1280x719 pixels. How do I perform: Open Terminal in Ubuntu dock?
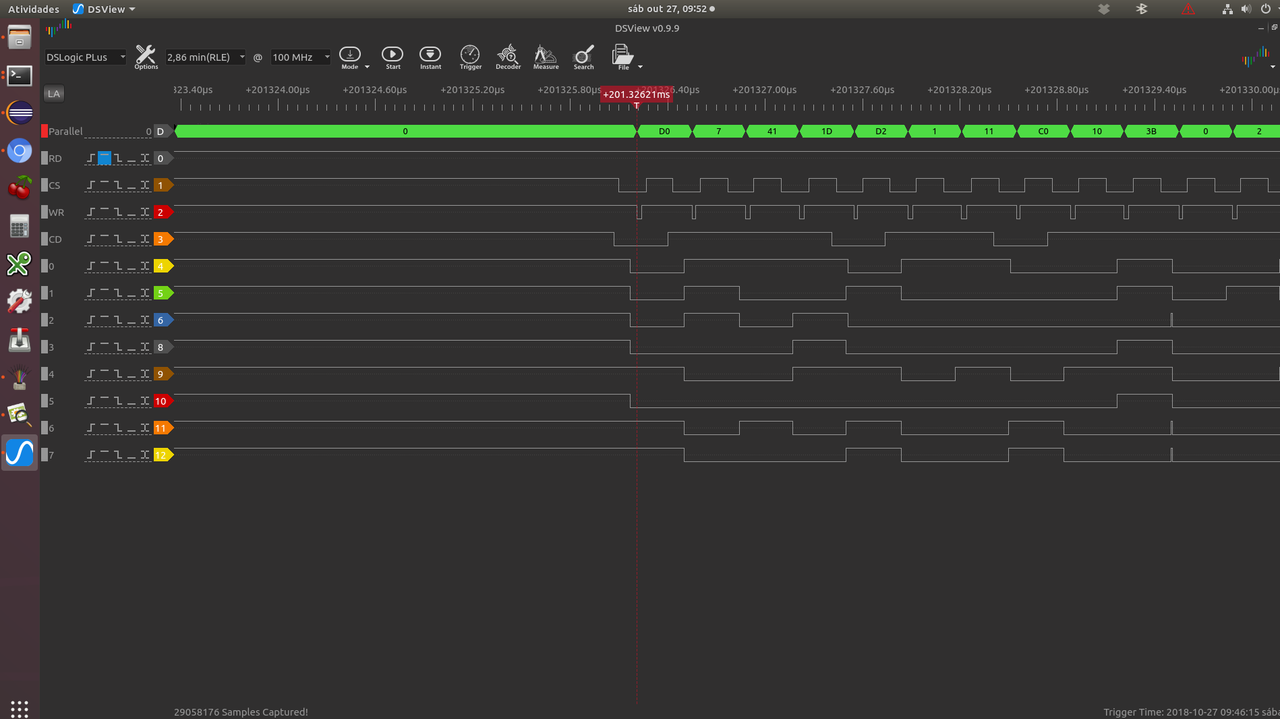[x=20, y=75]
